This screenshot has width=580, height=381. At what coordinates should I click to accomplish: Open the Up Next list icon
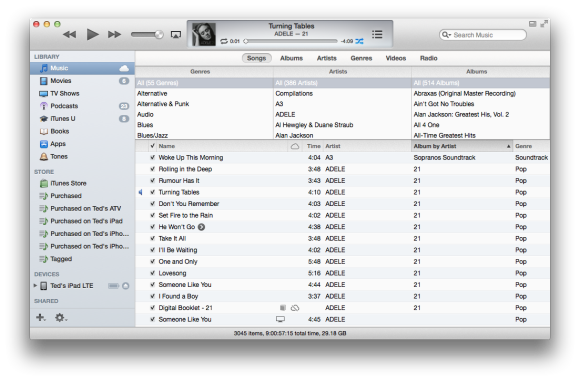coord(377,34)
